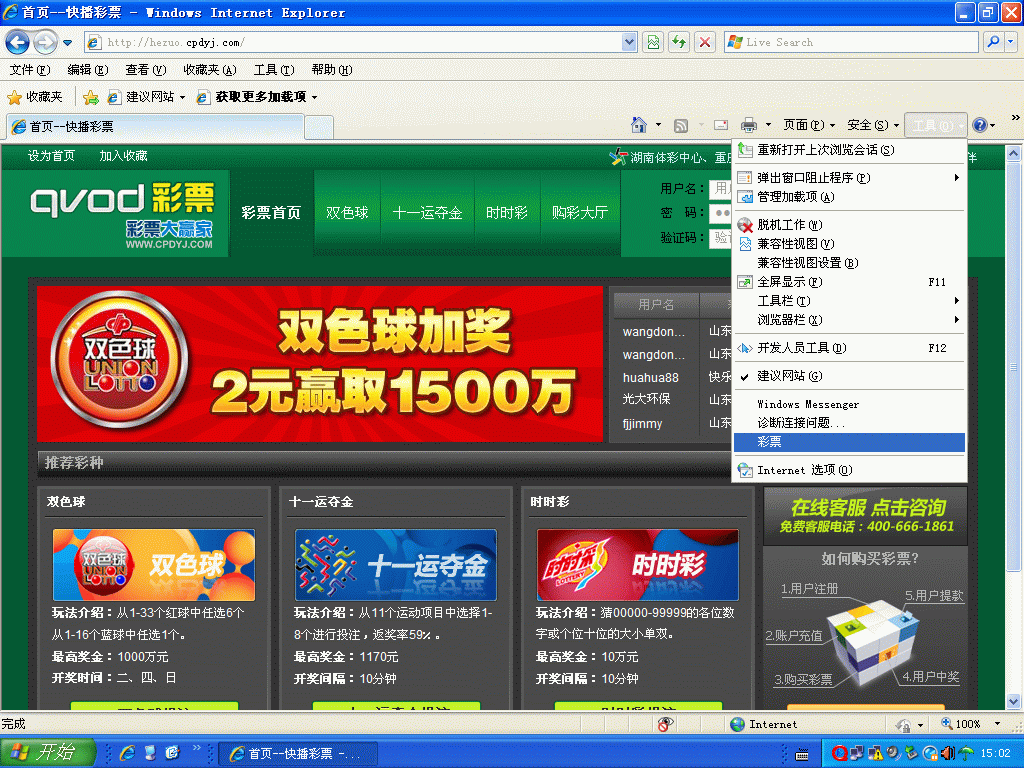Open the 获取更多加载项 favorites bar link
This screenshot has width=1024, height=768.
point(257,97)
